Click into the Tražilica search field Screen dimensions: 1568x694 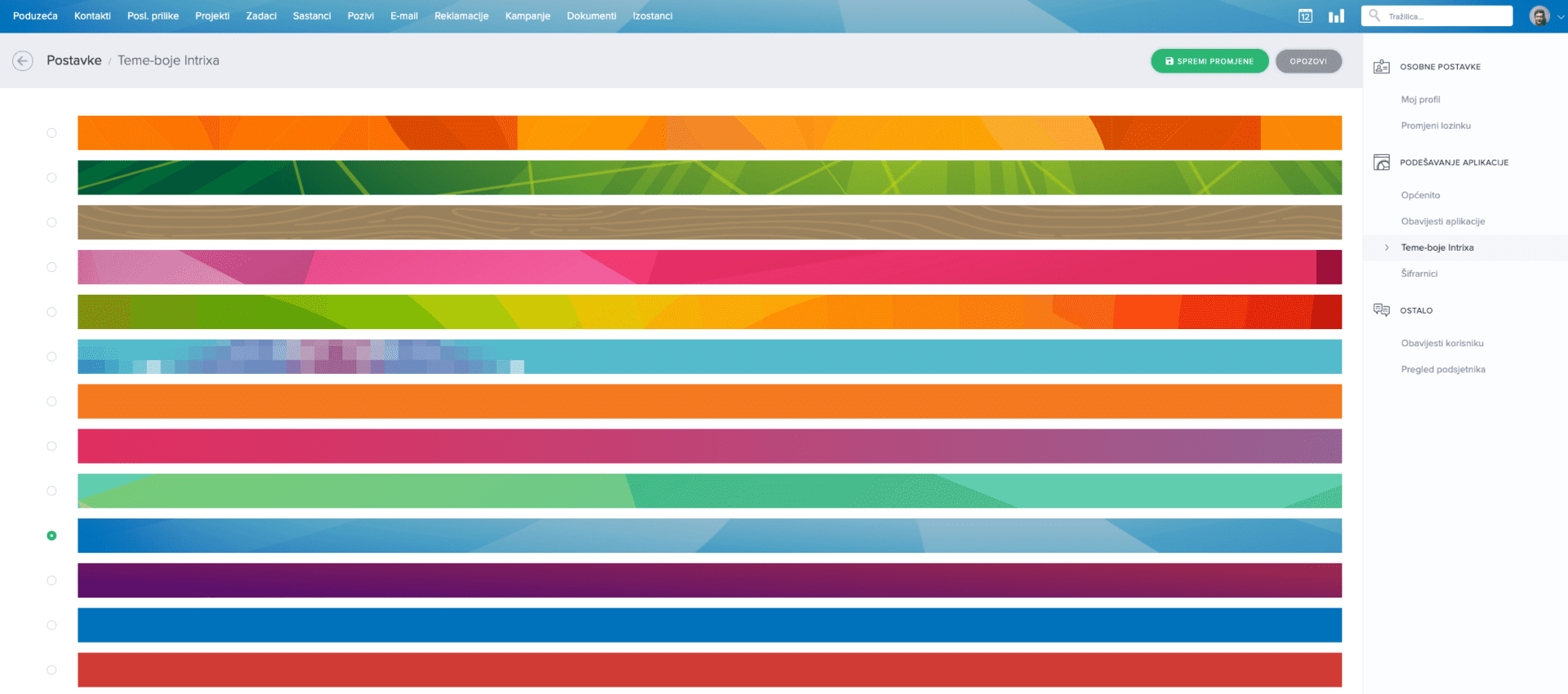[x=1445, y=16]
